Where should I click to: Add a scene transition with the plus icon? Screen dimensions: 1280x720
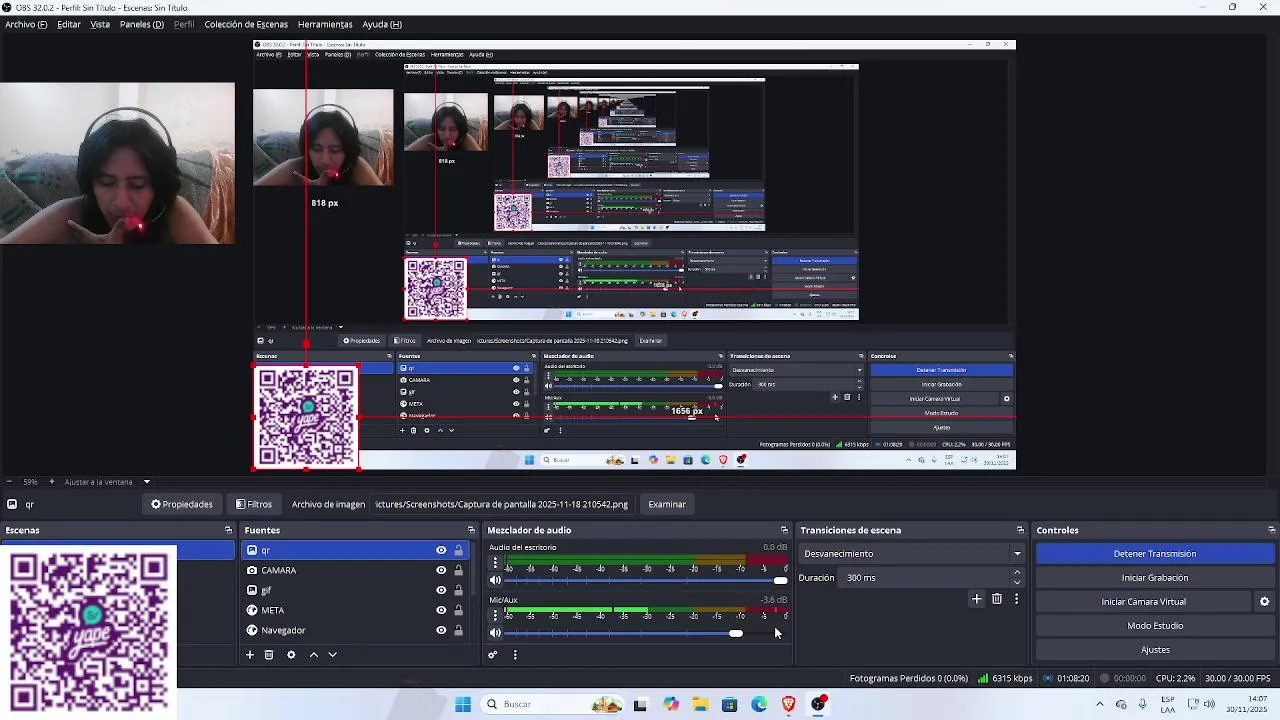tap(977, 599)
